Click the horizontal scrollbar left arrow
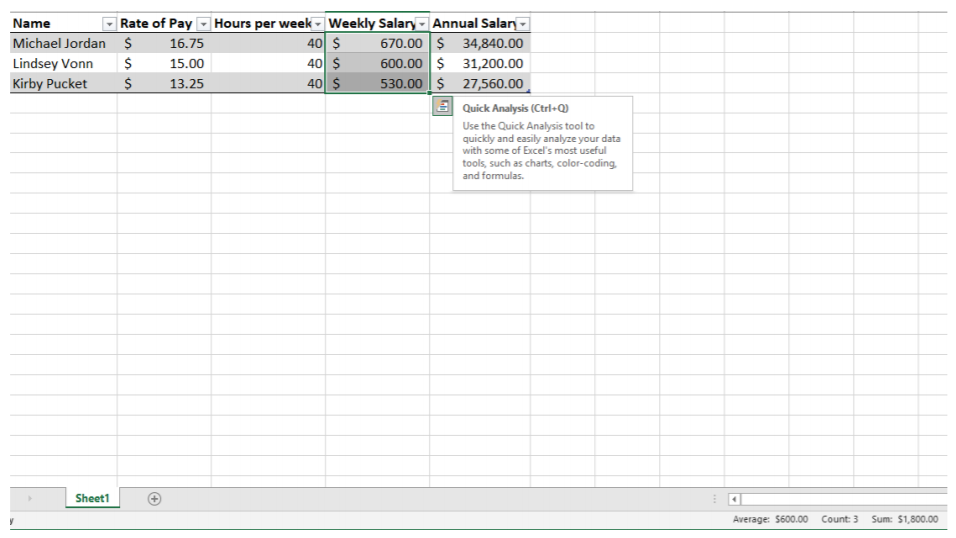Image resolution: width=956 pixels, height=538 pixels. tap(734, 498)
